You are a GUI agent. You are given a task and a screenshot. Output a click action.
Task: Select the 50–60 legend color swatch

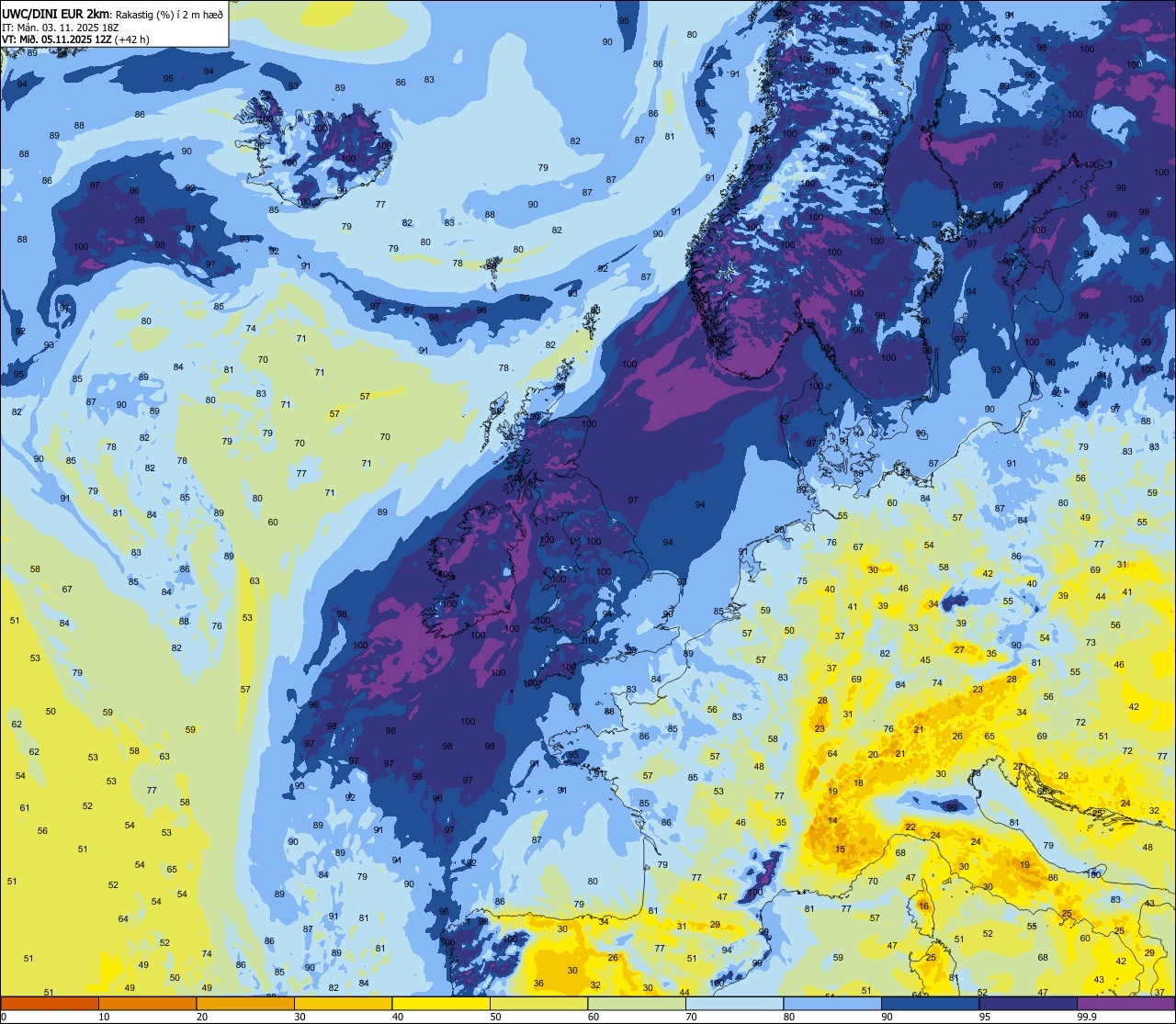538,1003
